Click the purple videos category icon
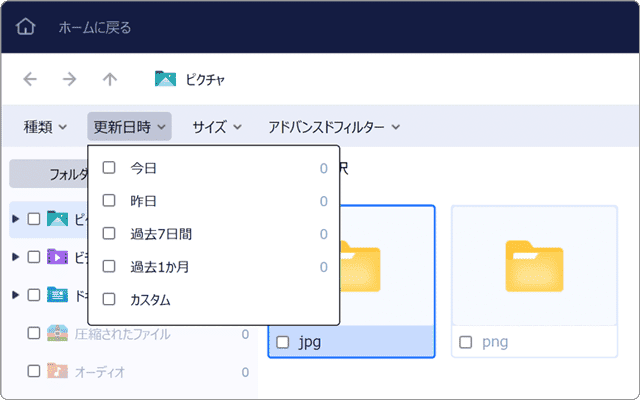640x400 pixels. (57, 257)
